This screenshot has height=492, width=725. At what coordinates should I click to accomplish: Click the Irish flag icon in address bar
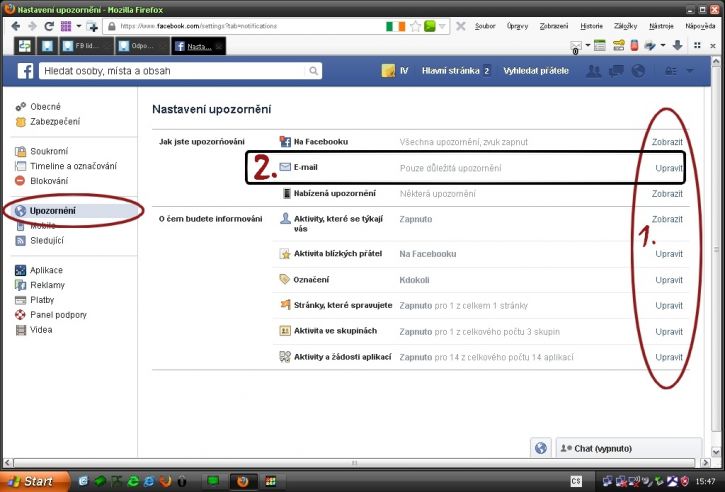tap(395, 26)
